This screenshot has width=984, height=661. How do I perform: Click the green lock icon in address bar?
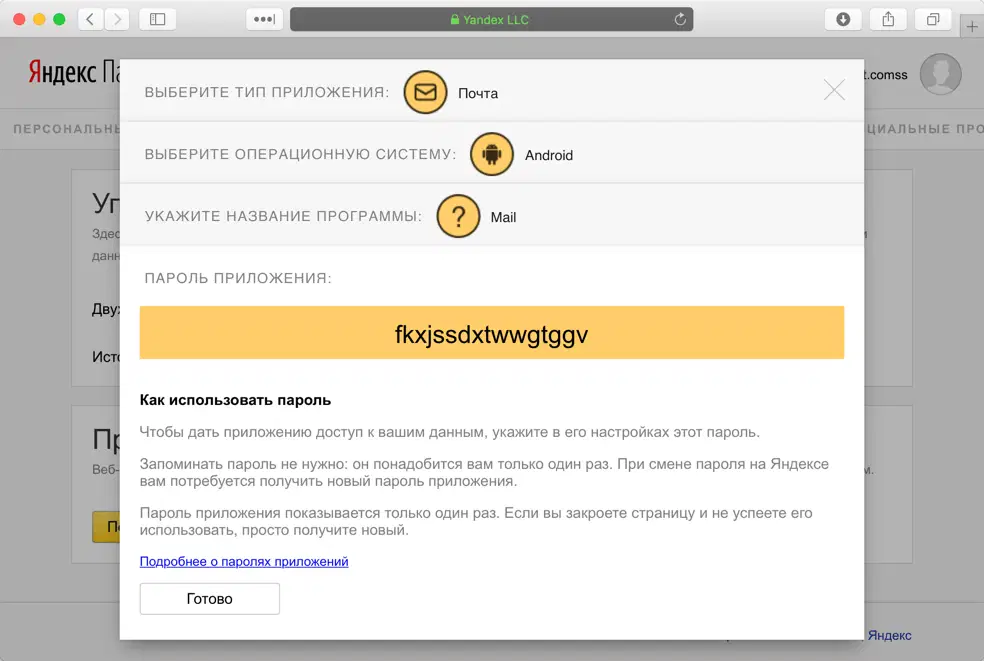point(454,19)
